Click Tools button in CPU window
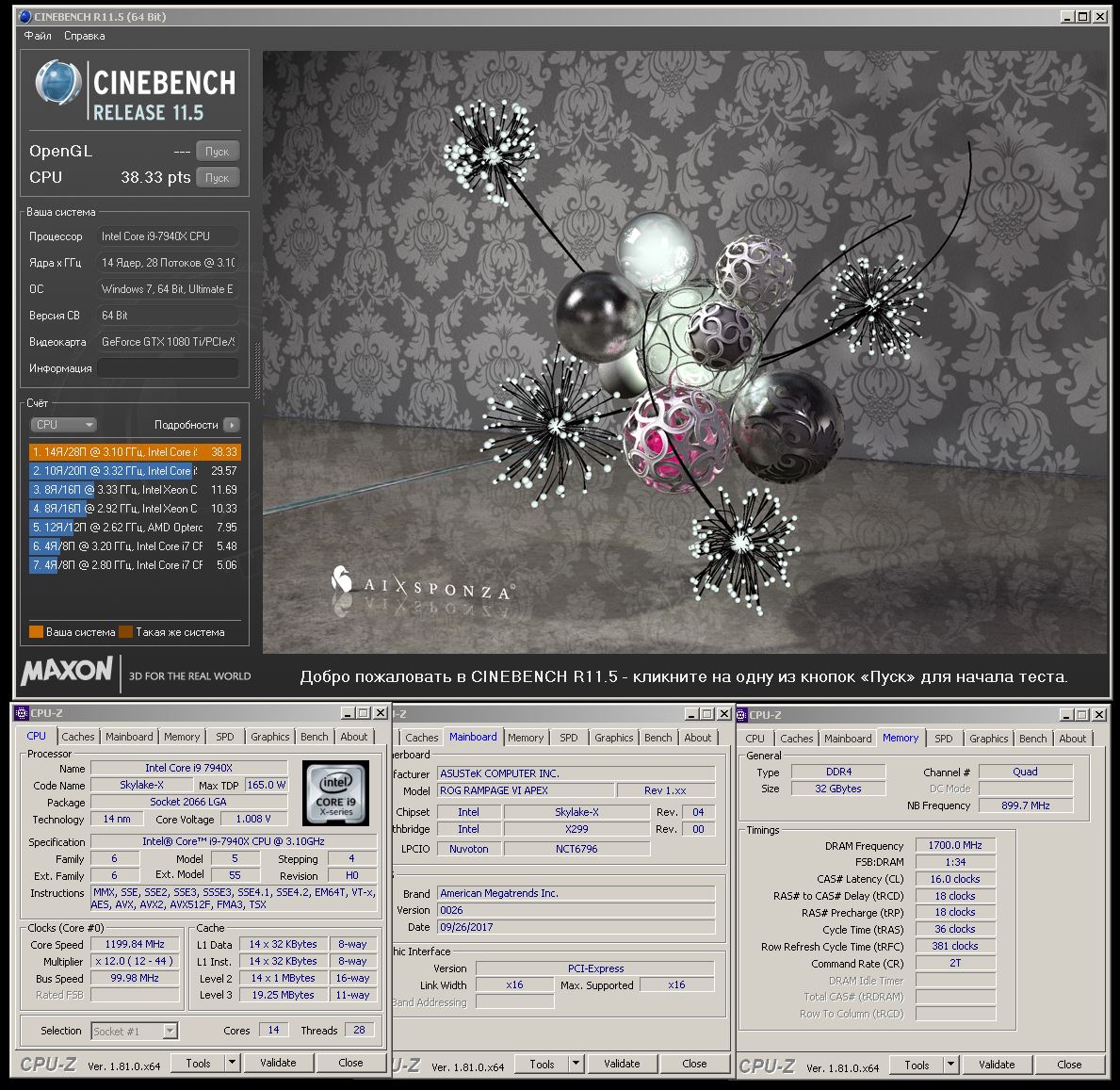This screenshot has width=1120, height=1090. pyautogui.click(x=198, y=1063)
